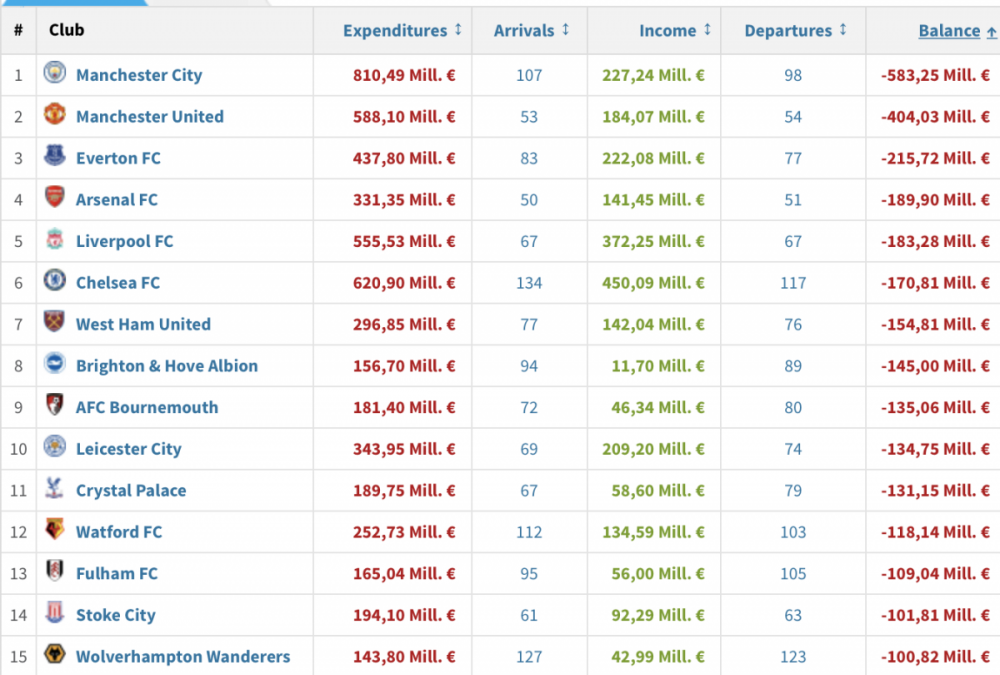Screen dimensions: 1000x675
Task: Click the Liverpool FC crest icon
Action: (55, 239)
